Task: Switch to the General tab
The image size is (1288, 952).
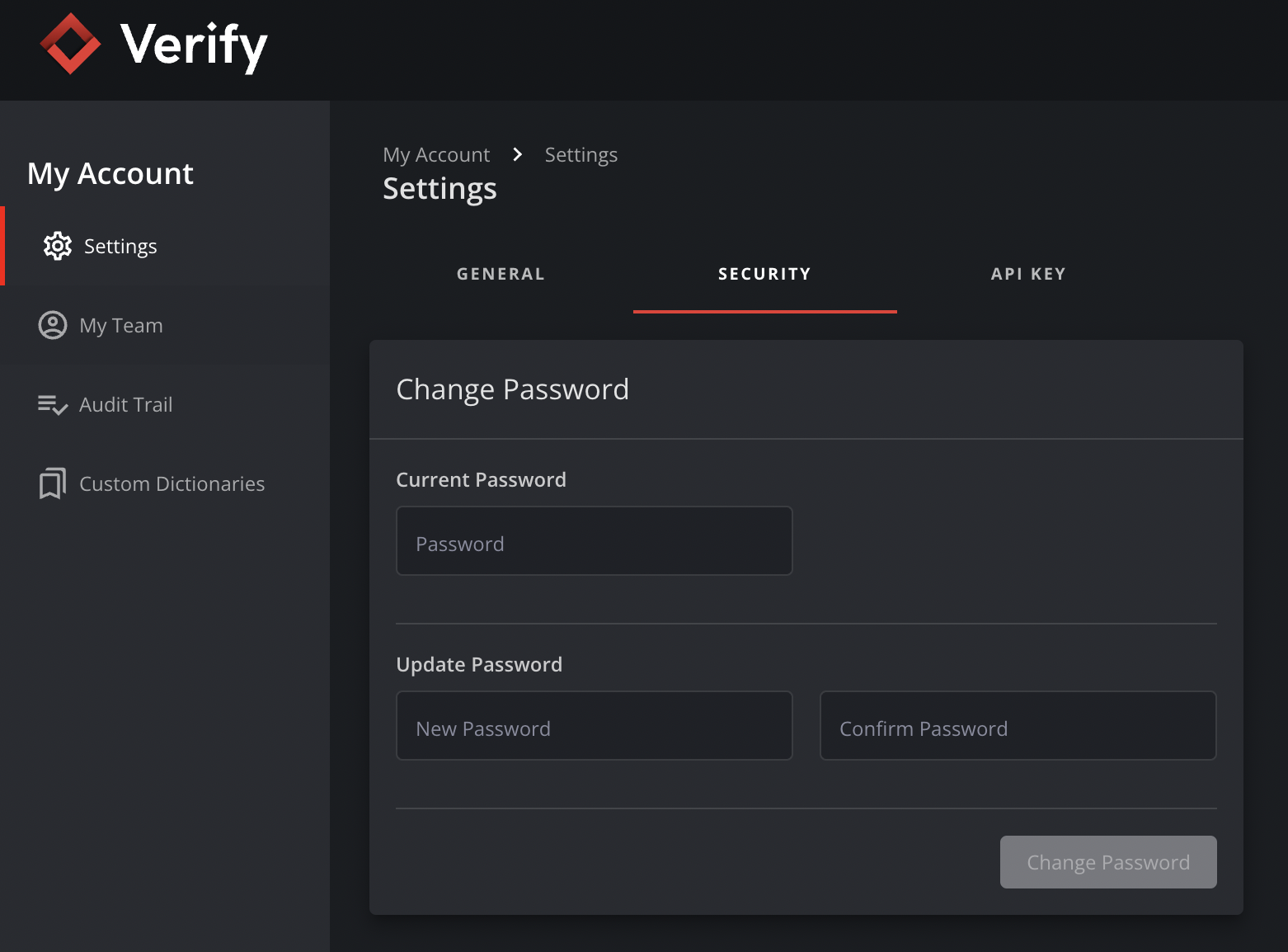Action: click(501, 274)
